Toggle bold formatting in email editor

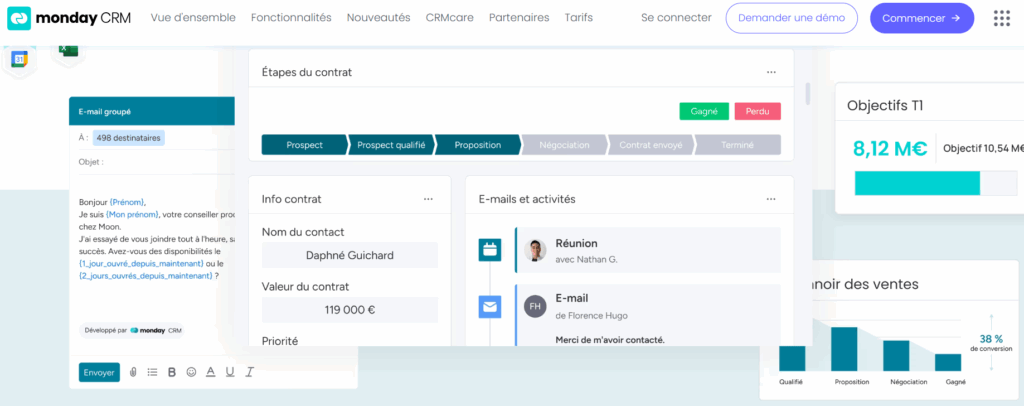tap(171, 372)
